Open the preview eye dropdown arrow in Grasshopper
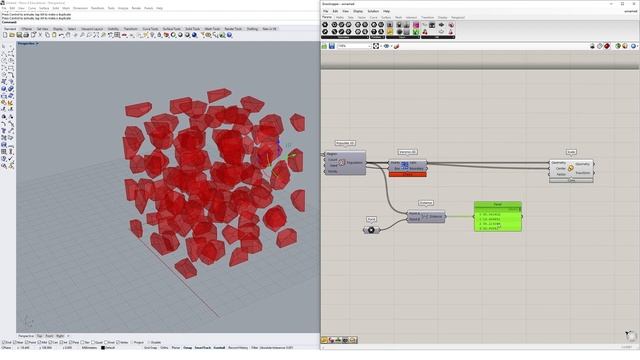This screenshot has height=360, width=640. click(391, 46)
